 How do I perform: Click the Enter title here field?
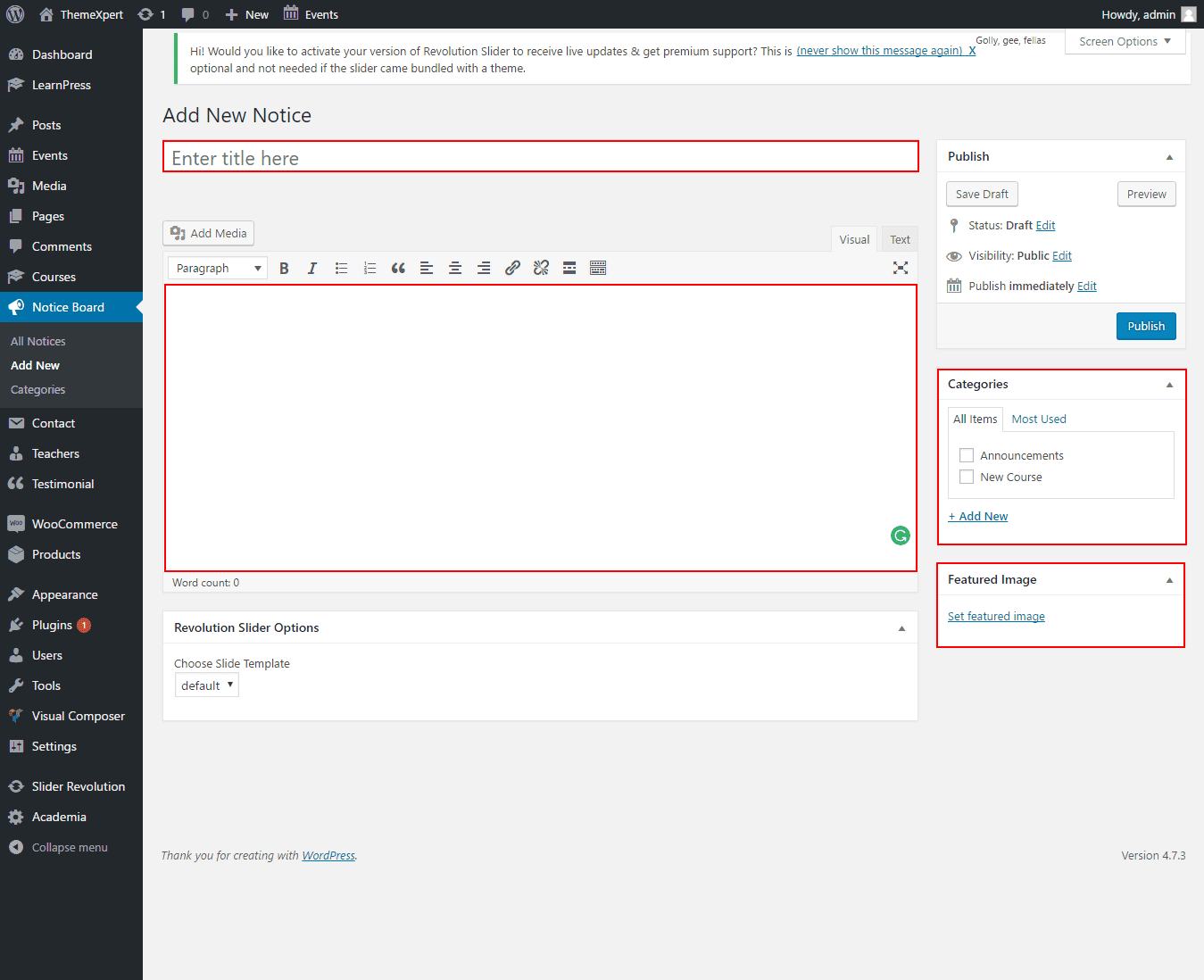(540, 158)
